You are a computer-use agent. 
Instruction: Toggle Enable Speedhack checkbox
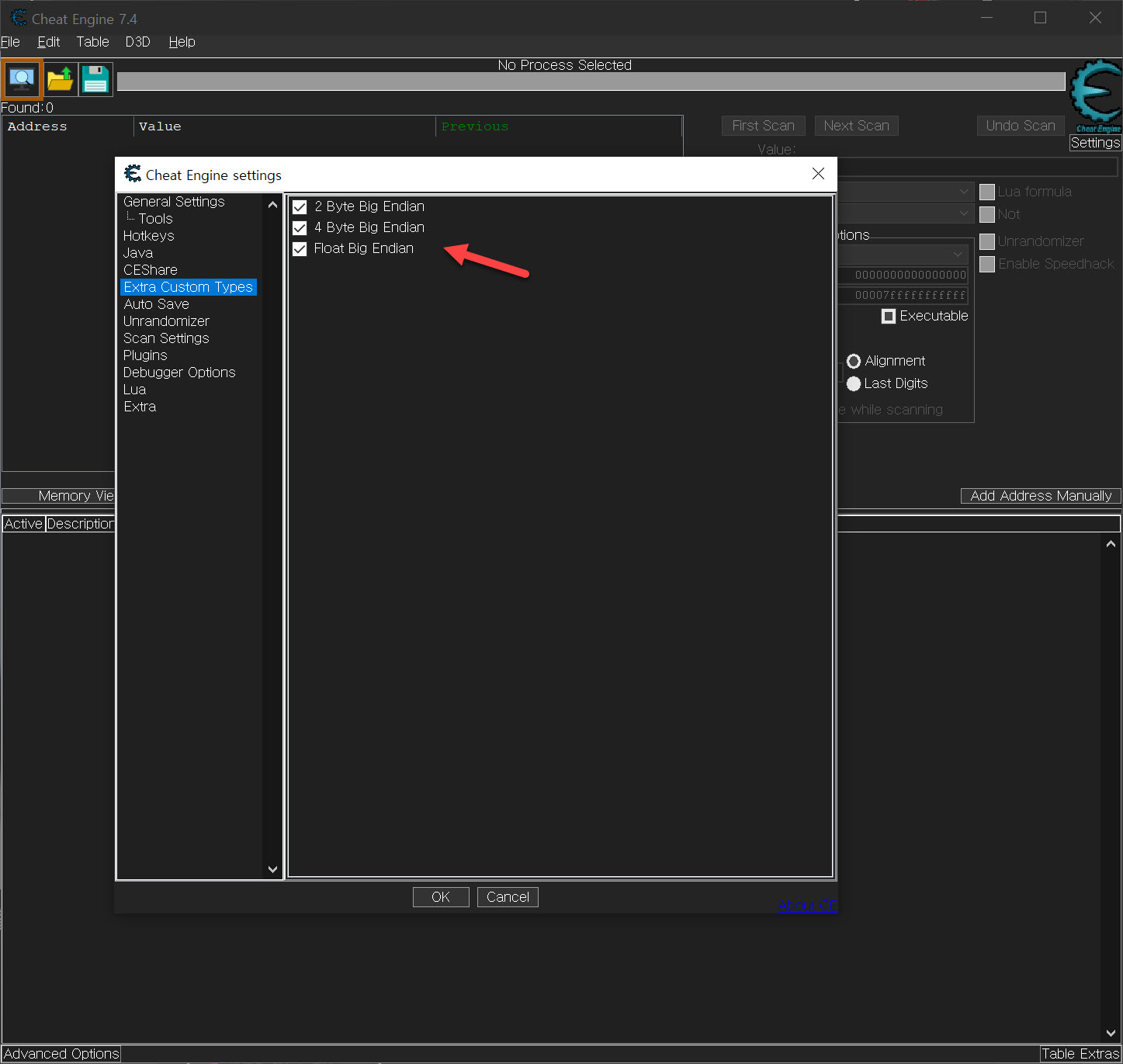click(x=987, y=265)
